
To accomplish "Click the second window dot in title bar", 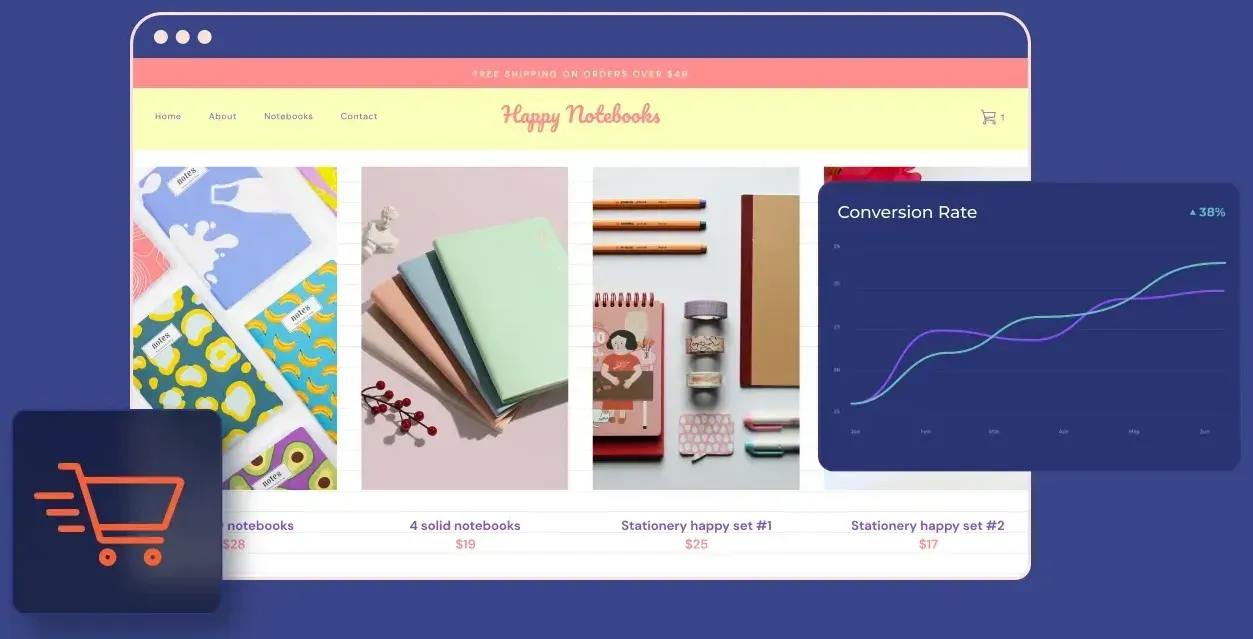I will [183, 37].
